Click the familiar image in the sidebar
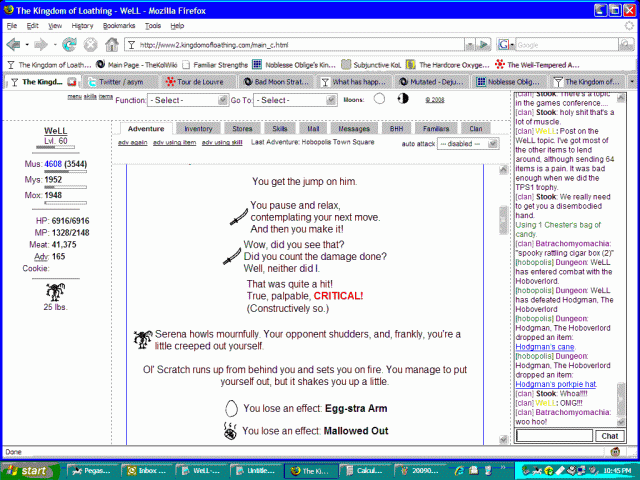Screen dimensions: 640x480 click(56, 290)
